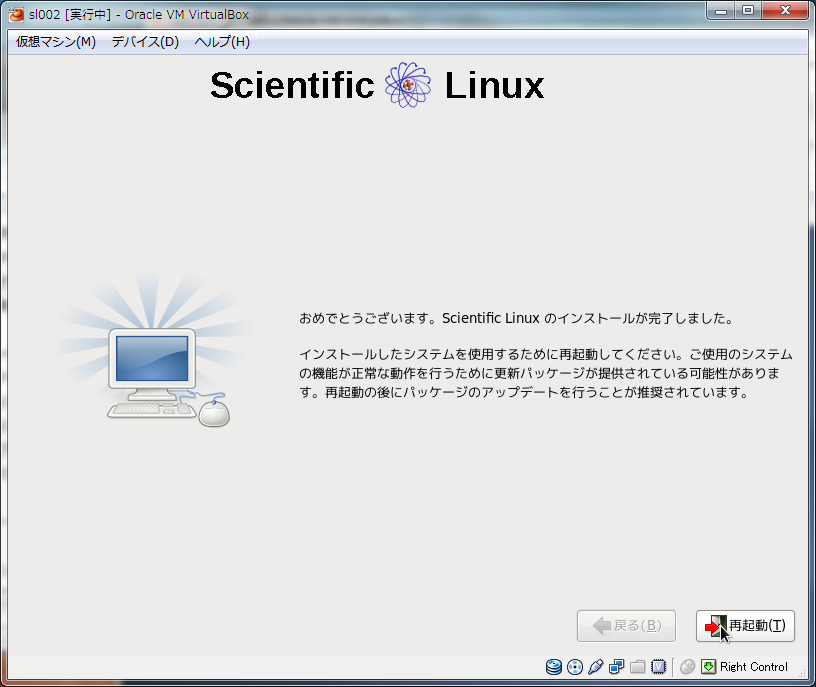Image resolution: width=816 pixels, height=687 pixels.
Task: Click the Scientific Linux atom logo
Action: (408, 85)
